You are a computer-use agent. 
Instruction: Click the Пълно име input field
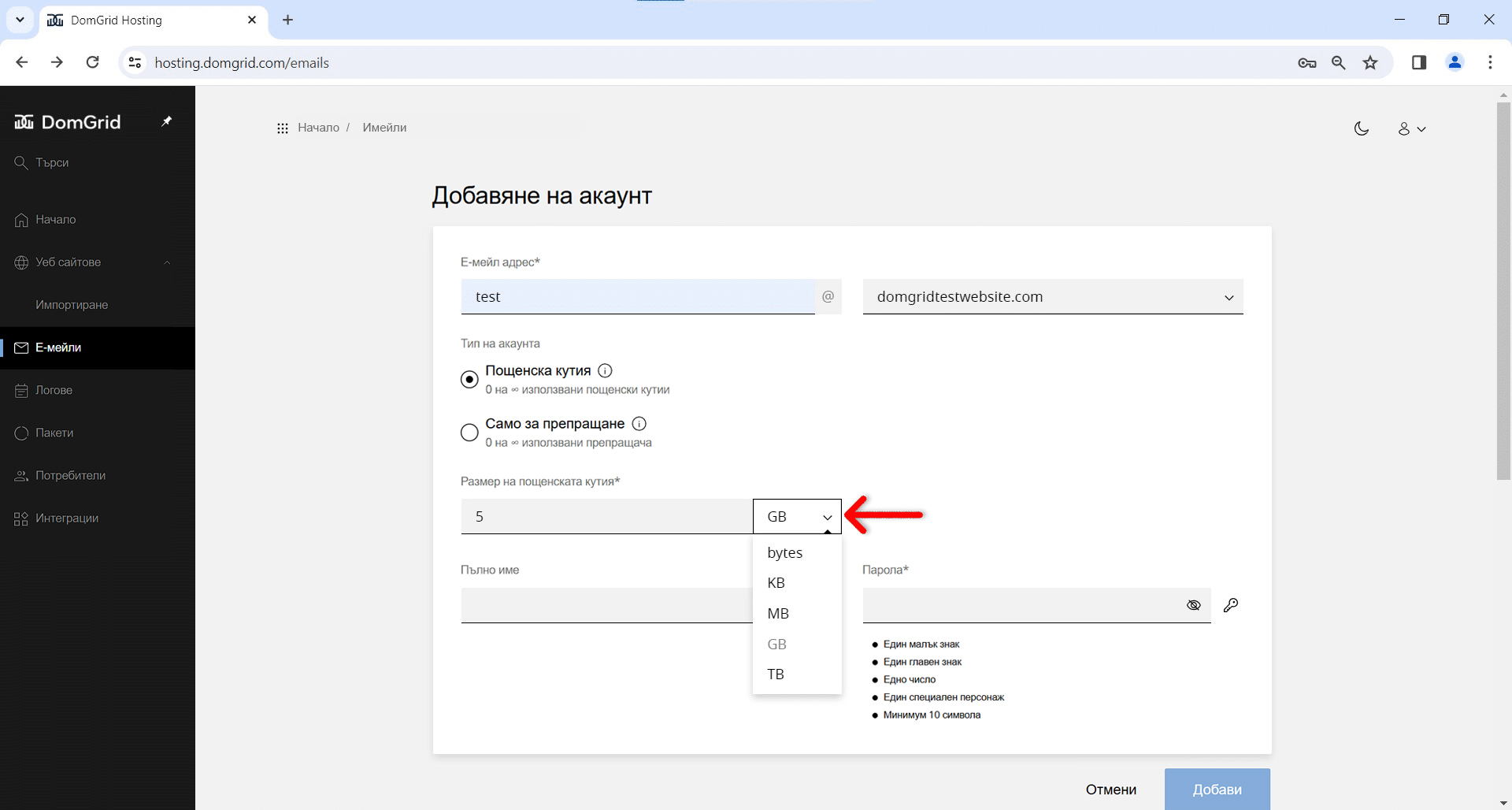coord(606,605)
